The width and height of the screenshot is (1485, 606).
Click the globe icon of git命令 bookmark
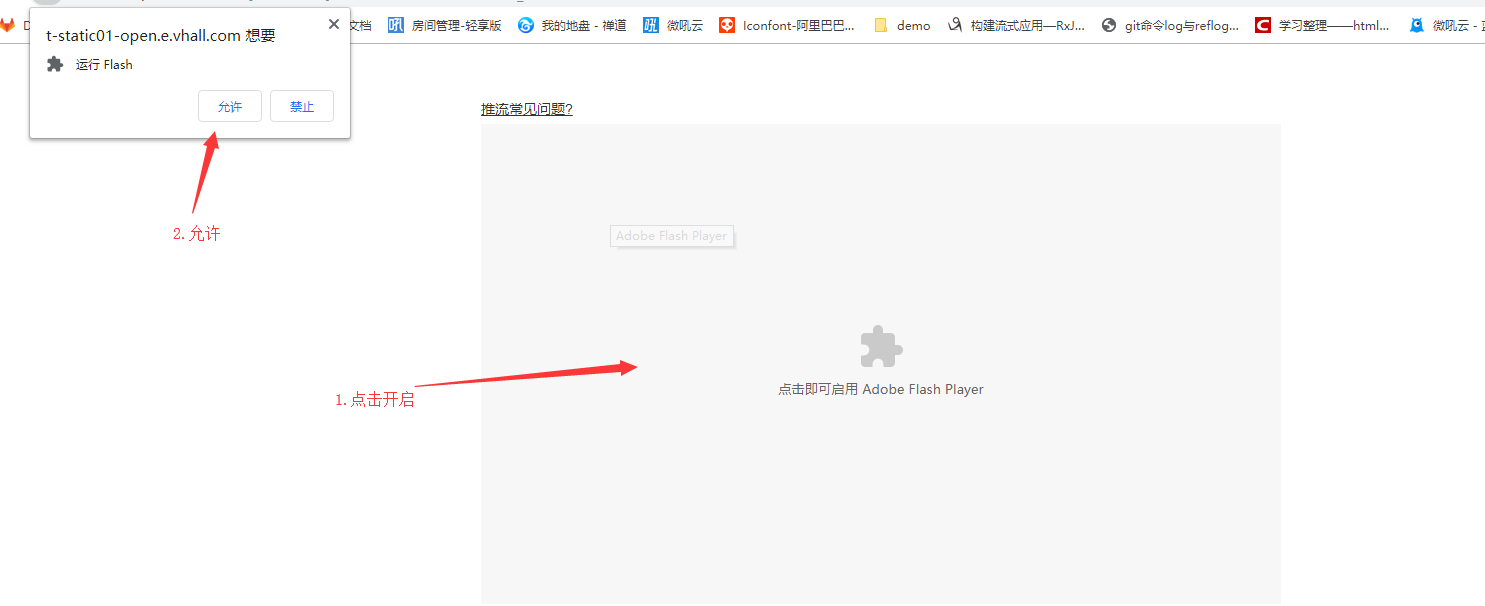pyautogui.click(x=1109, y=25)
